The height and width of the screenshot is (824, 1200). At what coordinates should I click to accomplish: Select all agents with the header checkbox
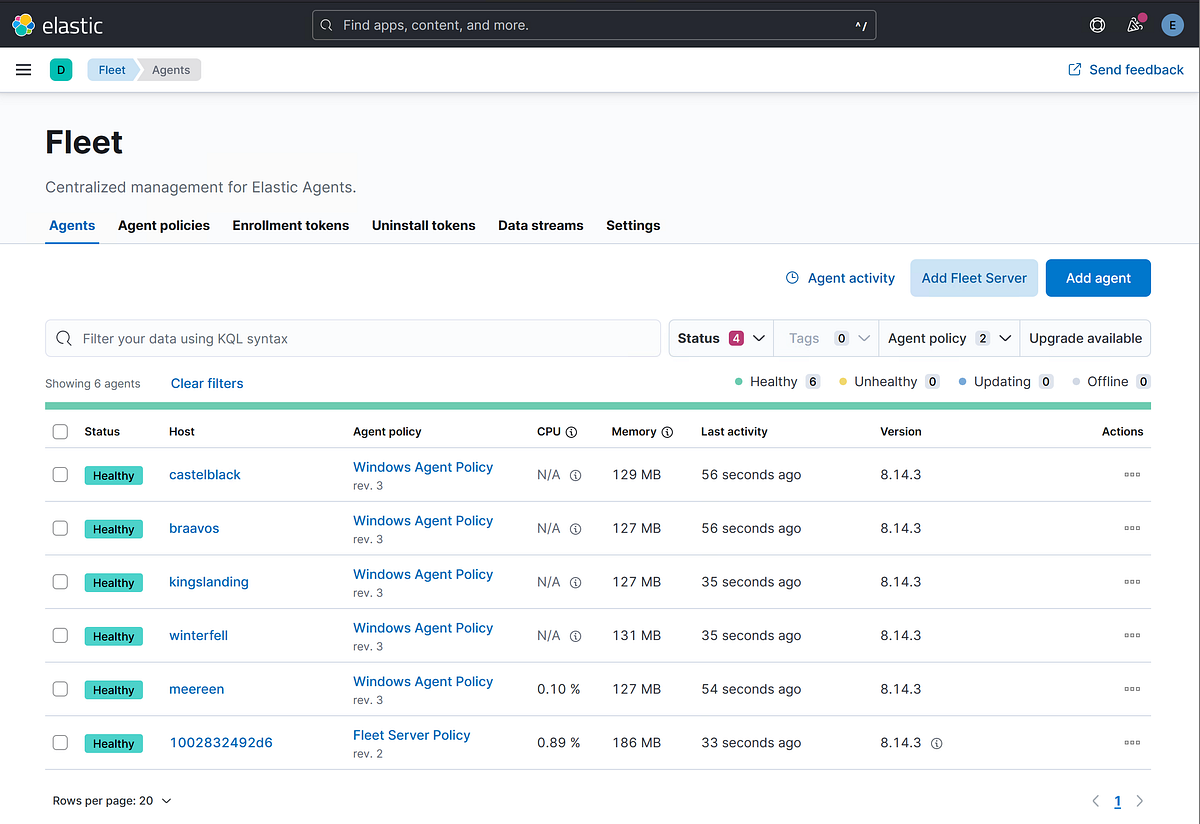60,431
